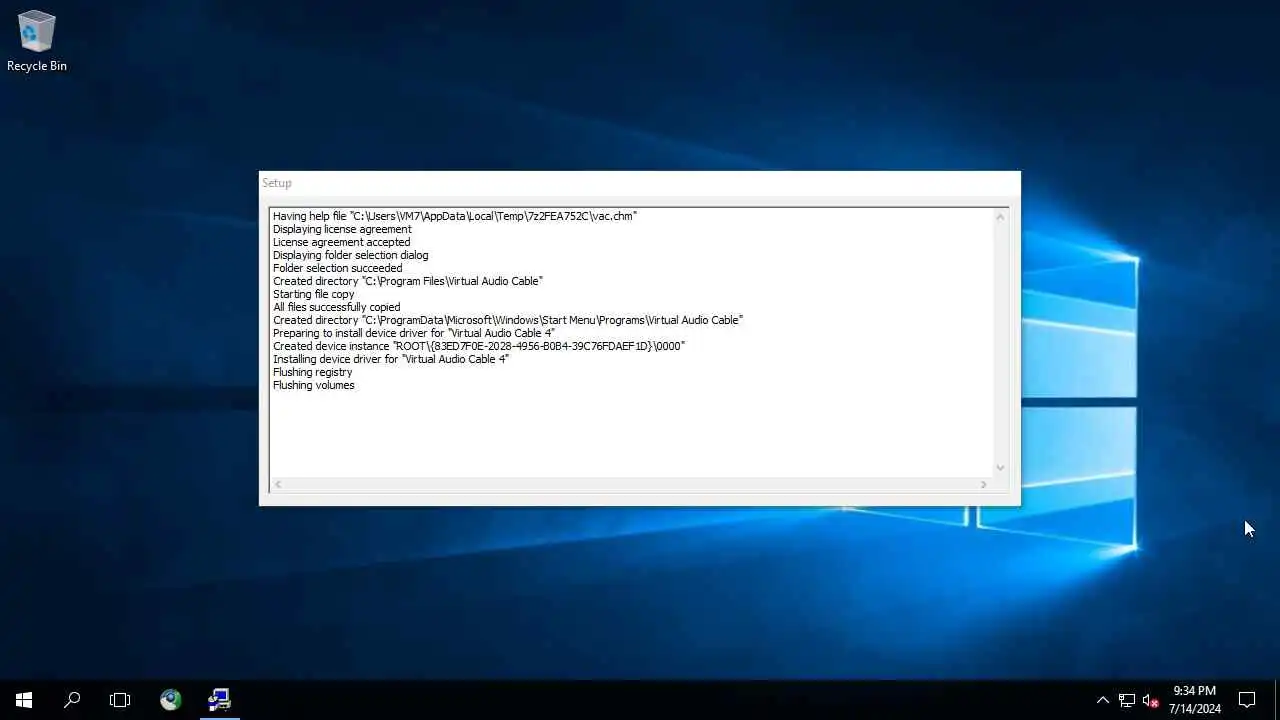Open the Action Center notifications icon
The image size is (1280, 720).
(x=1247, y=700)
